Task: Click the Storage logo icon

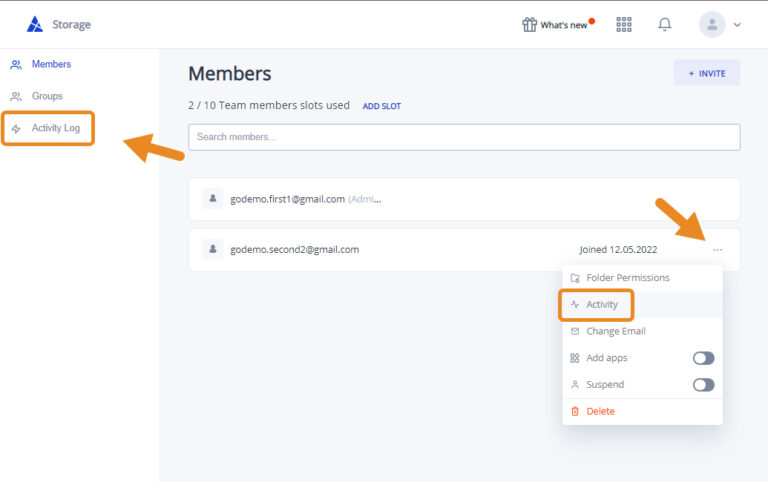Action: (35, 24)
